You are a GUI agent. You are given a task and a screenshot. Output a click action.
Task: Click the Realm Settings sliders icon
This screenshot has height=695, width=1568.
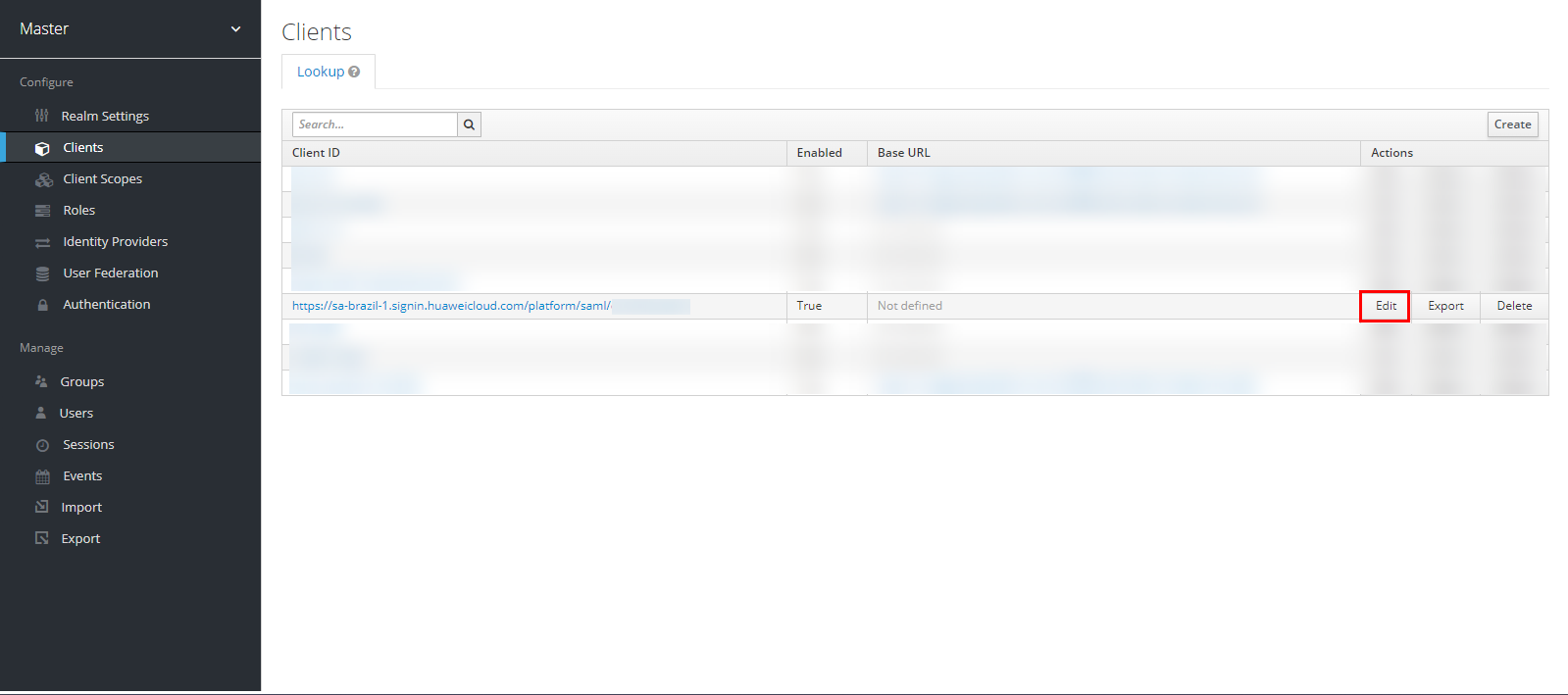pos(41,116)
